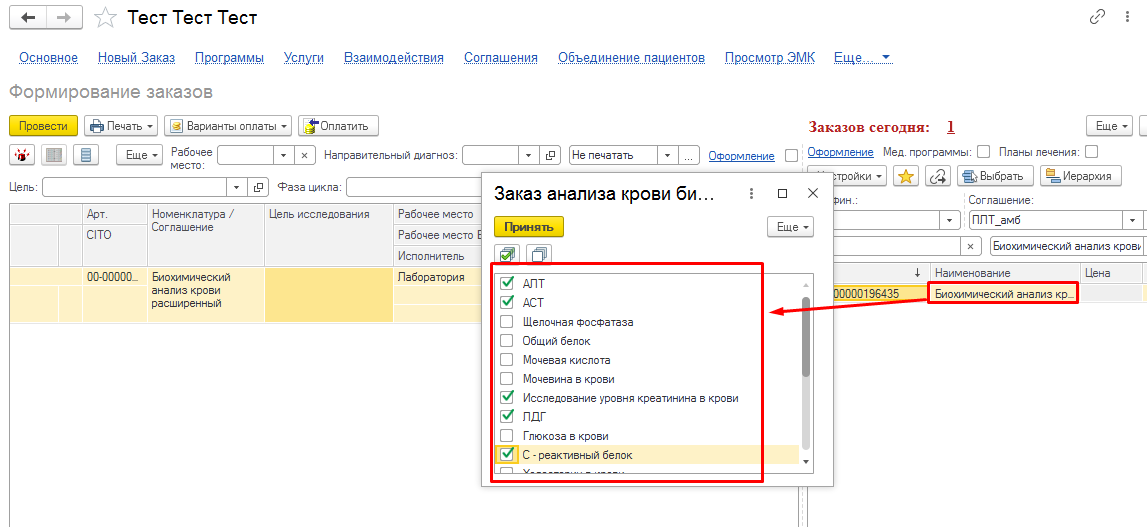Image resolution: width=1147 pixels, height=527 pixels.
Task: Mark page as favorite with title star
Action: (x=104, y=18)
